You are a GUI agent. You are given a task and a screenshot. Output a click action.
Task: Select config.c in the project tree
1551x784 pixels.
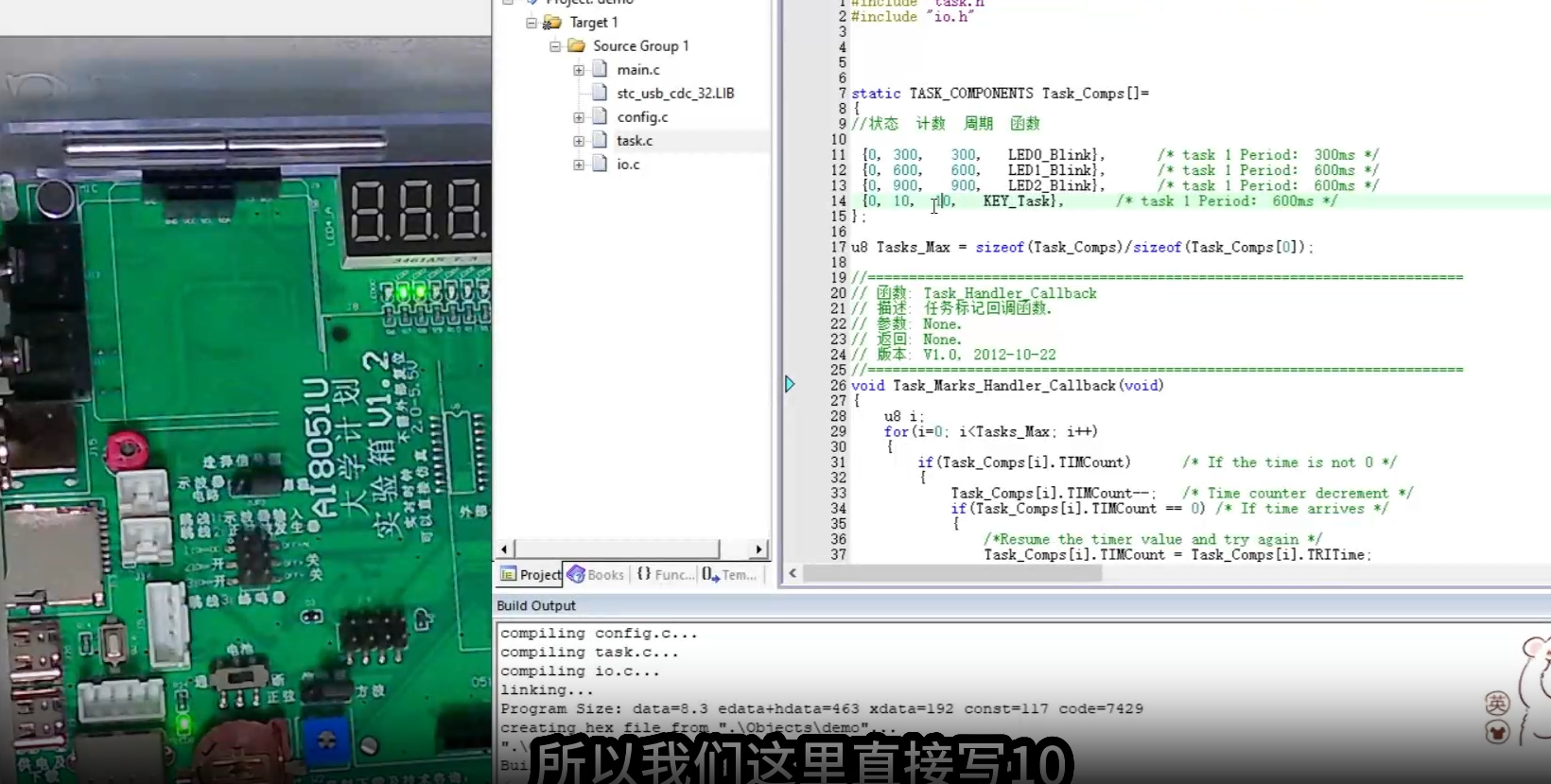(x=642, y=117)
